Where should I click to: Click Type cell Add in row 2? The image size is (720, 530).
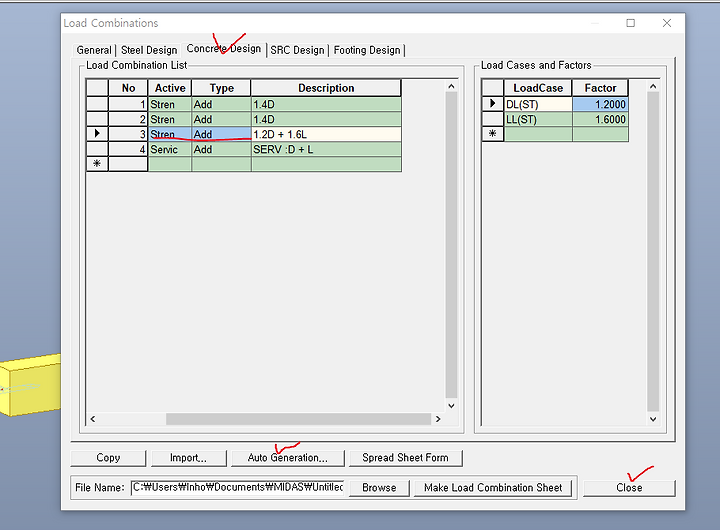coord(221,119)
